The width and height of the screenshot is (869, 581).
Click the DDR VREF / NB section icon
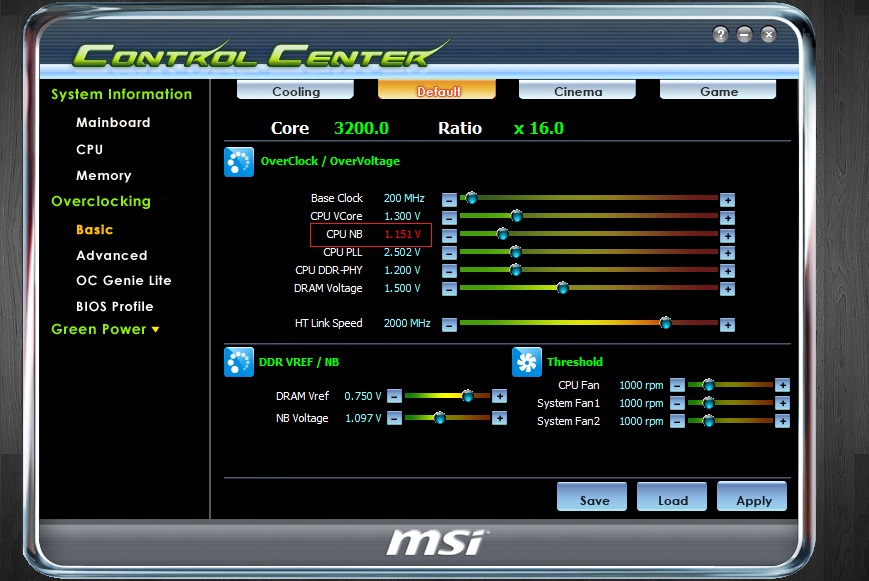tap(239, 362)
